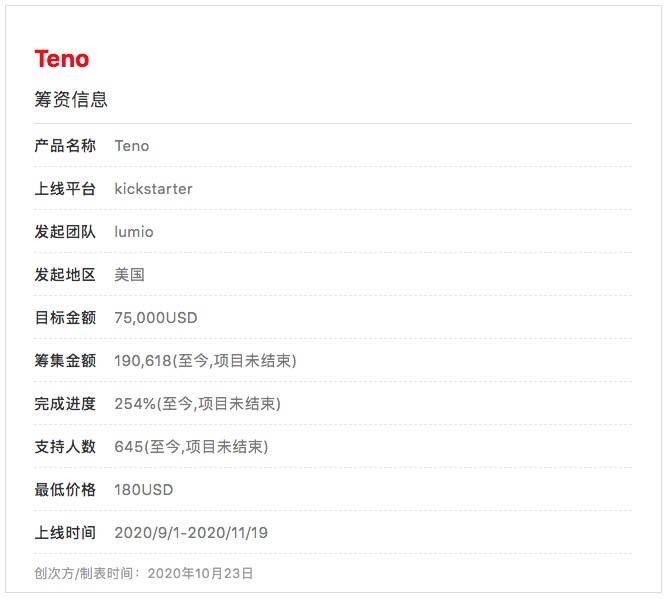Click the product name value Teno
Screen dimensions: 666x599
click(132, 146)
